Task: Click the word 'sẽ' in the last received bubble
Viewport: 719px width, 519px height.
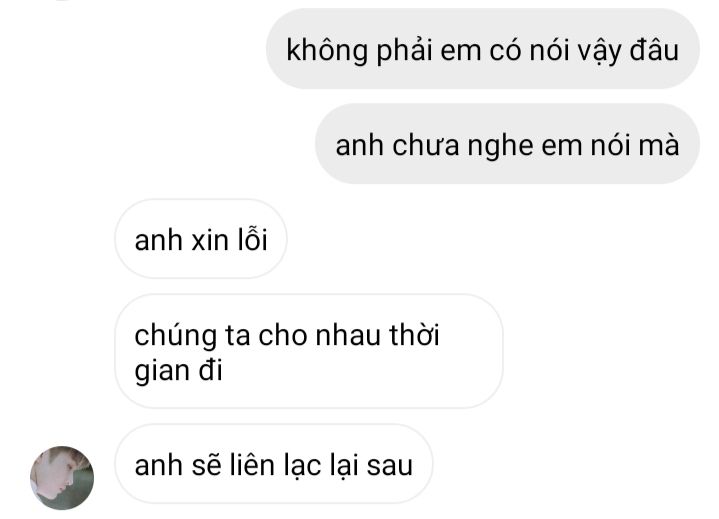Action: [206, 464]
